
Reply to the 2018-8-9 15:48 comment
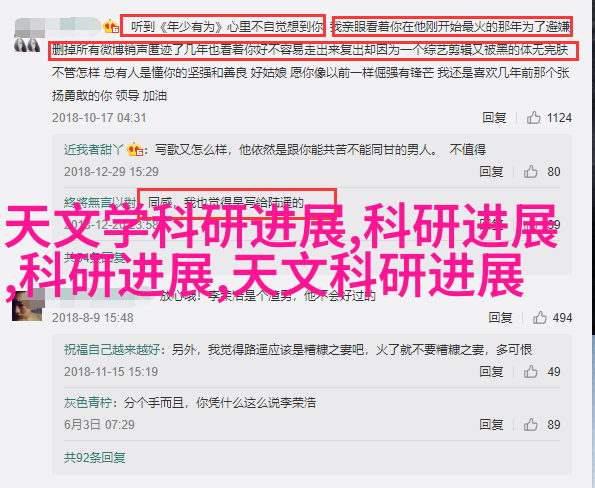tap(500, 317)
